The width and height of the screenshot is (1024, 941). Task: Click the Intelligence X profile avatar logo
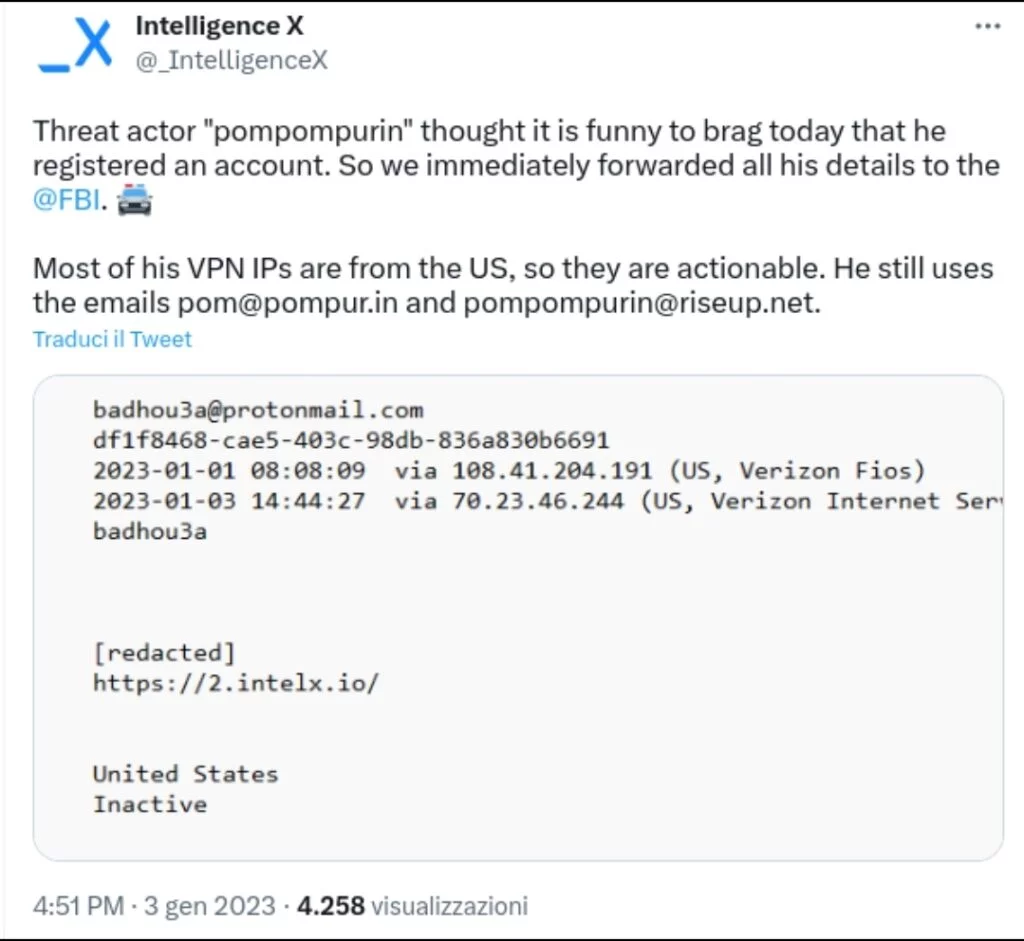point(75,46)
